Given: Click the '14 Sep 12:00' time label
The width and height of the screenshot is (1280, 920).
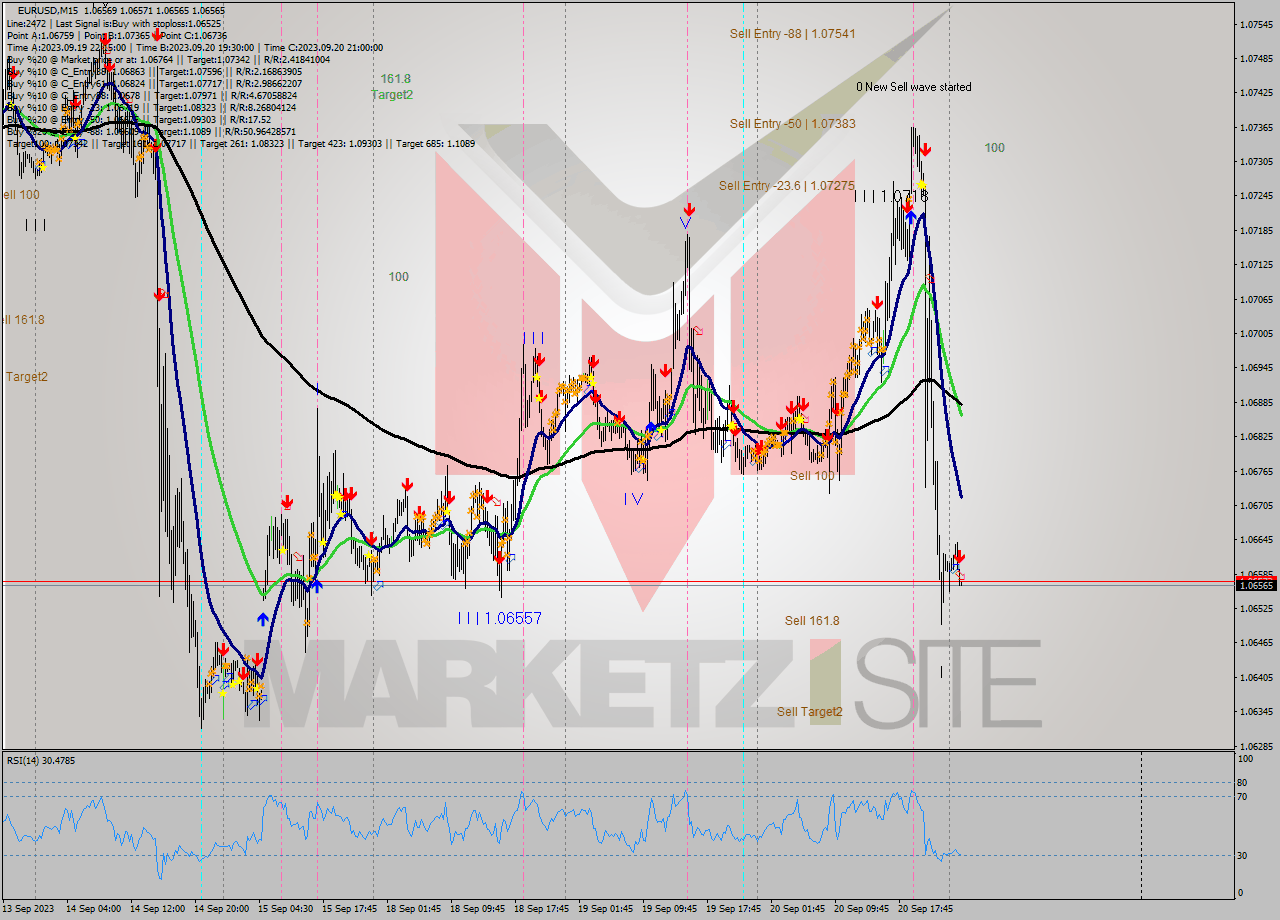Looking at the screenshot, I should pos(157,909).
